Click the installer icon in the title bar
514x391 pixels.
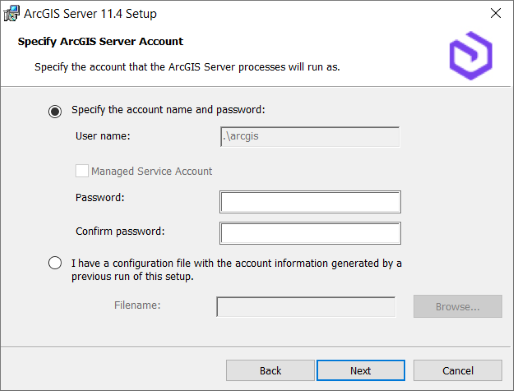11,14
